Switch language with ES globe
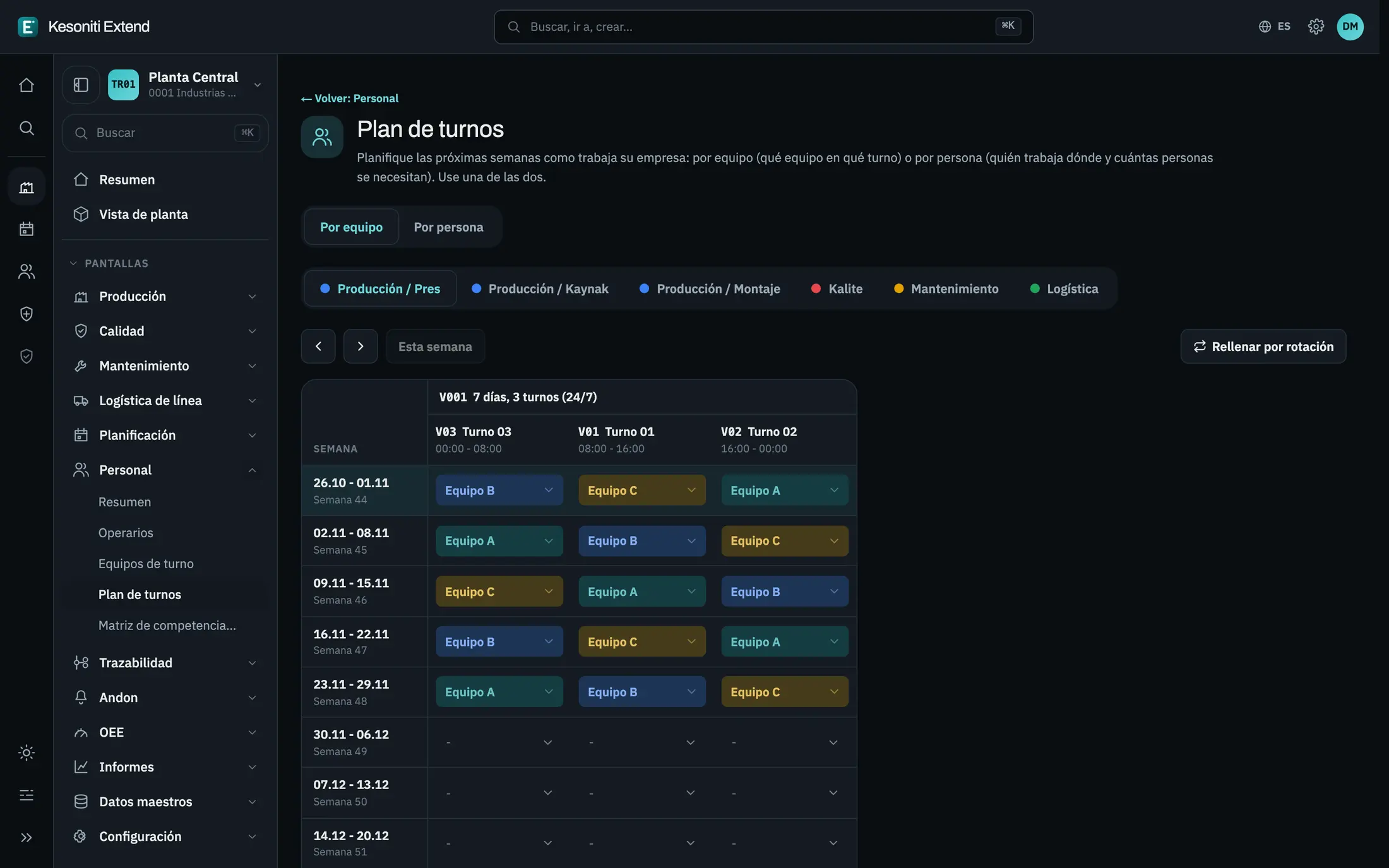Image resolution: width=1389 pixels, height=868 pixels. pos(1274,27)
